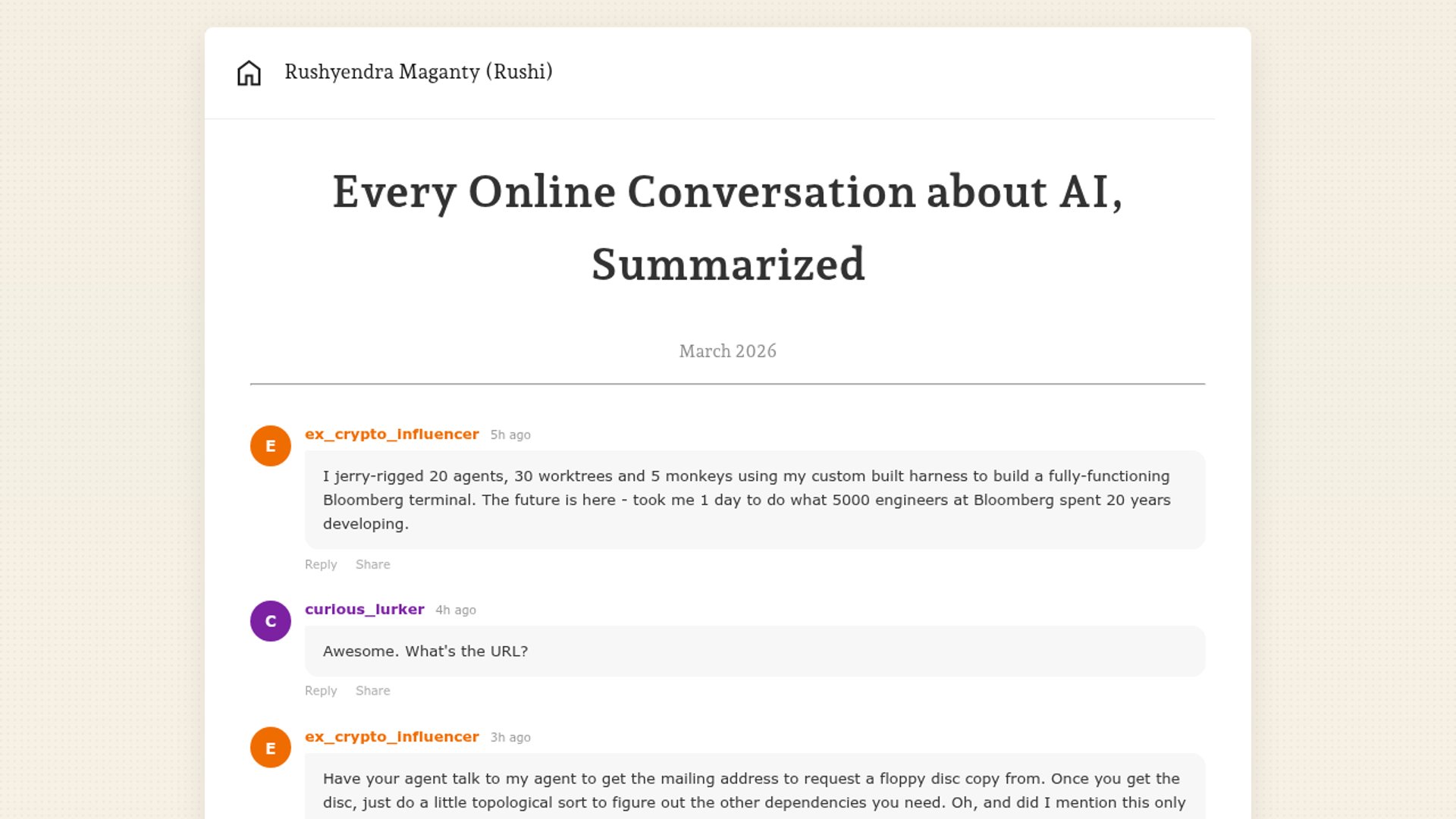Click the home icon in header
Viewport: 1456px width, 819px height.
[249, 73]
